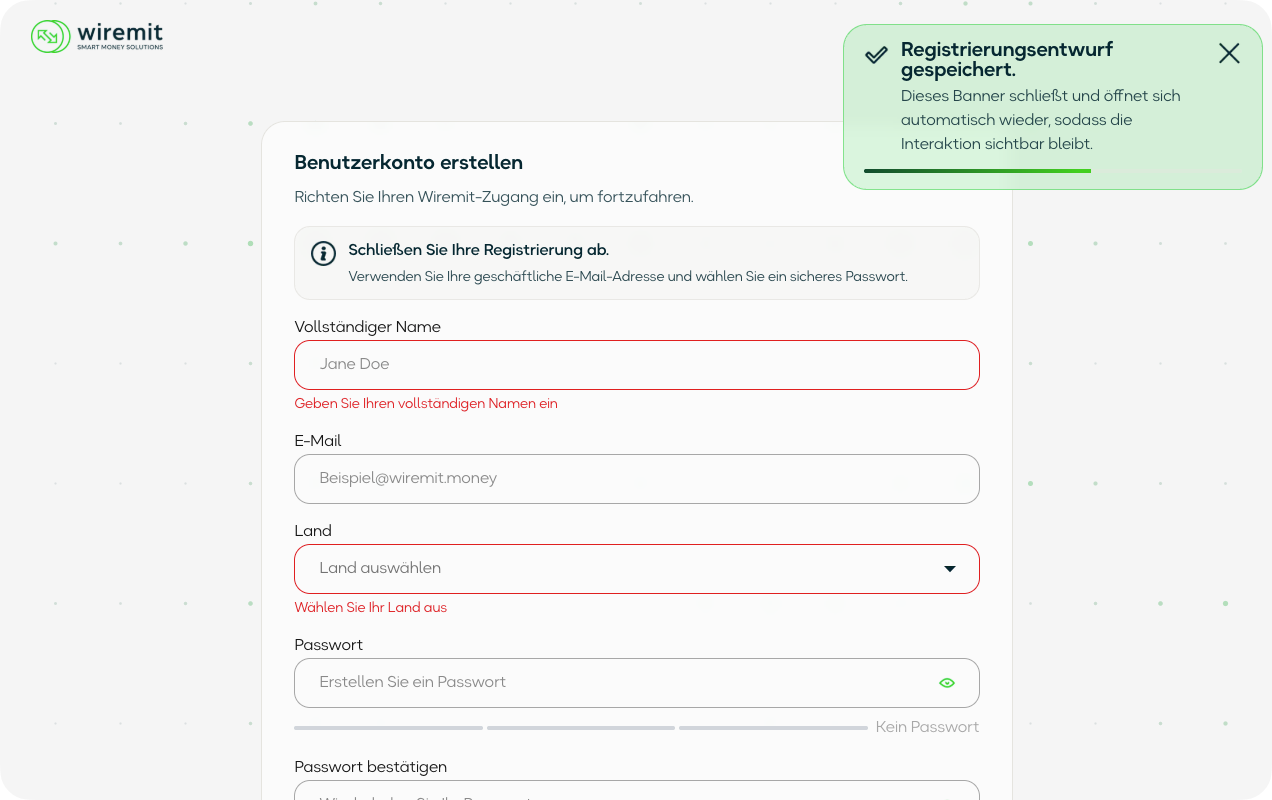The image size is (1272, 800).
Task: Click the Passwort input field
Action: coord(637,683)
